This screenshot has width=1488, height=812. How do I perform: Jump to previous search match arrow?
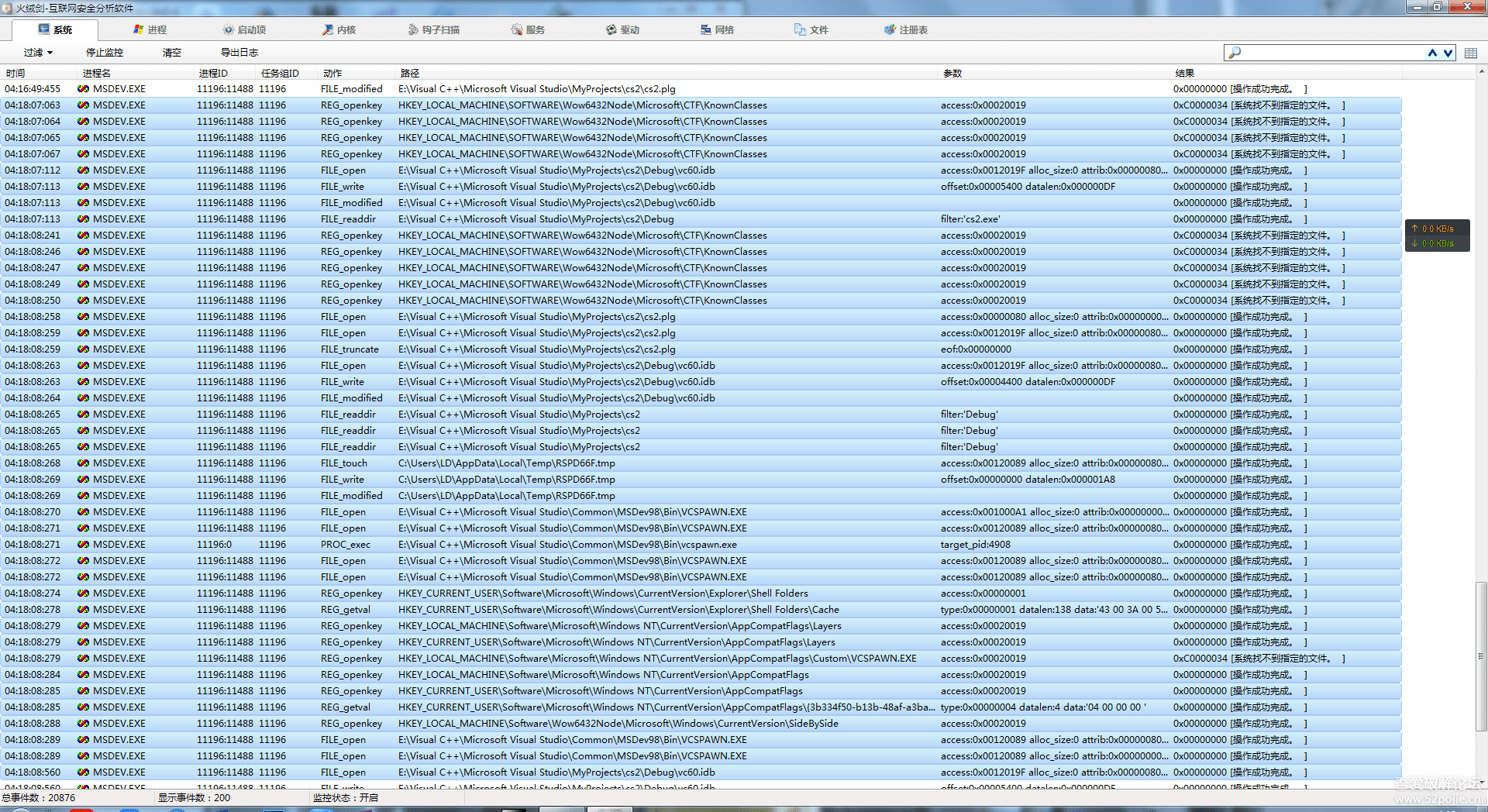pyautogui.click(x=1432, y=53)
